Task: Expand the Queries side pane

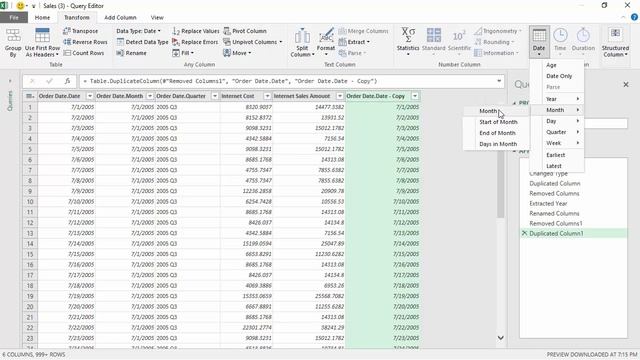Action: pos(10,81)
